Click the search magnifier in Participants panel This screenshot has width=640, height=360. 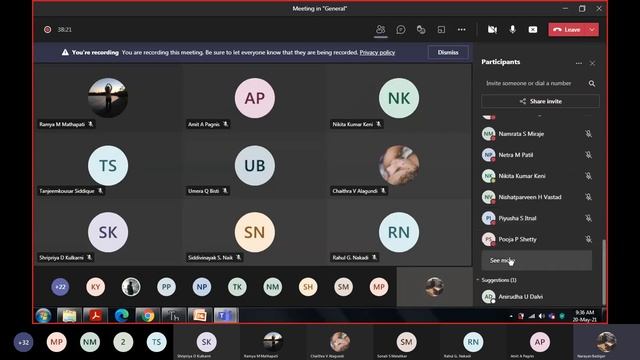592,83
